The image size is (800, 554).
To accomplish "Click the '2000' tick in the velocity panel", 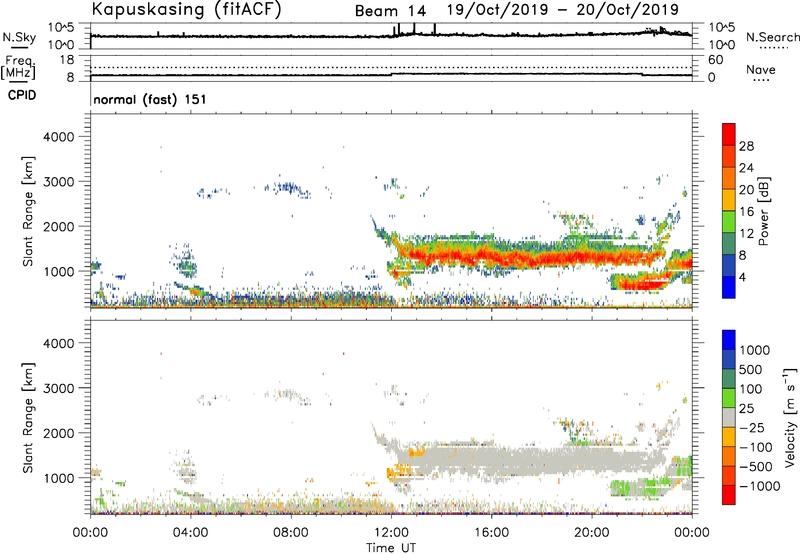I will [x=59, y=433].
